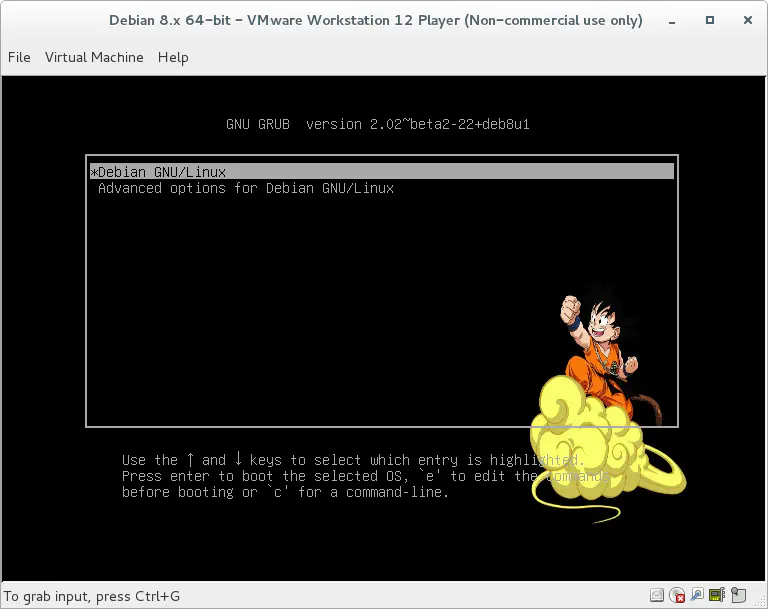Open the Virtual Machine menu

pos(94,57)
